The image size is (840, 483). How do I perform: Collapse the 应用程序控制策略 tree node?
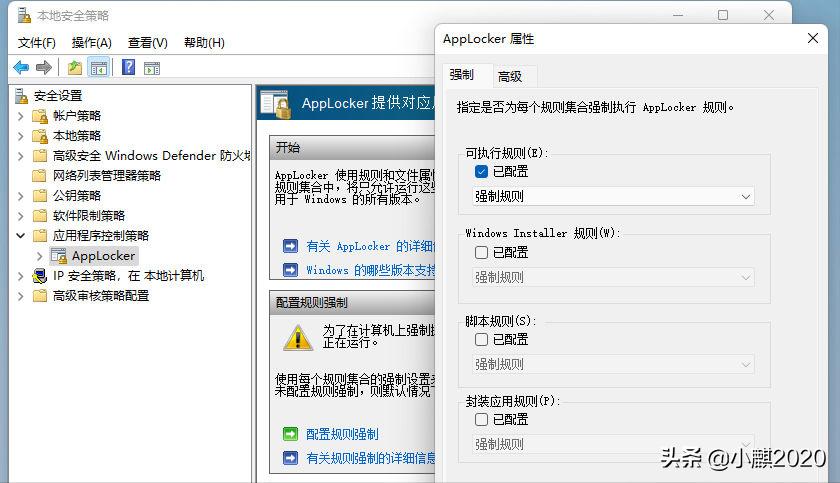20,236
